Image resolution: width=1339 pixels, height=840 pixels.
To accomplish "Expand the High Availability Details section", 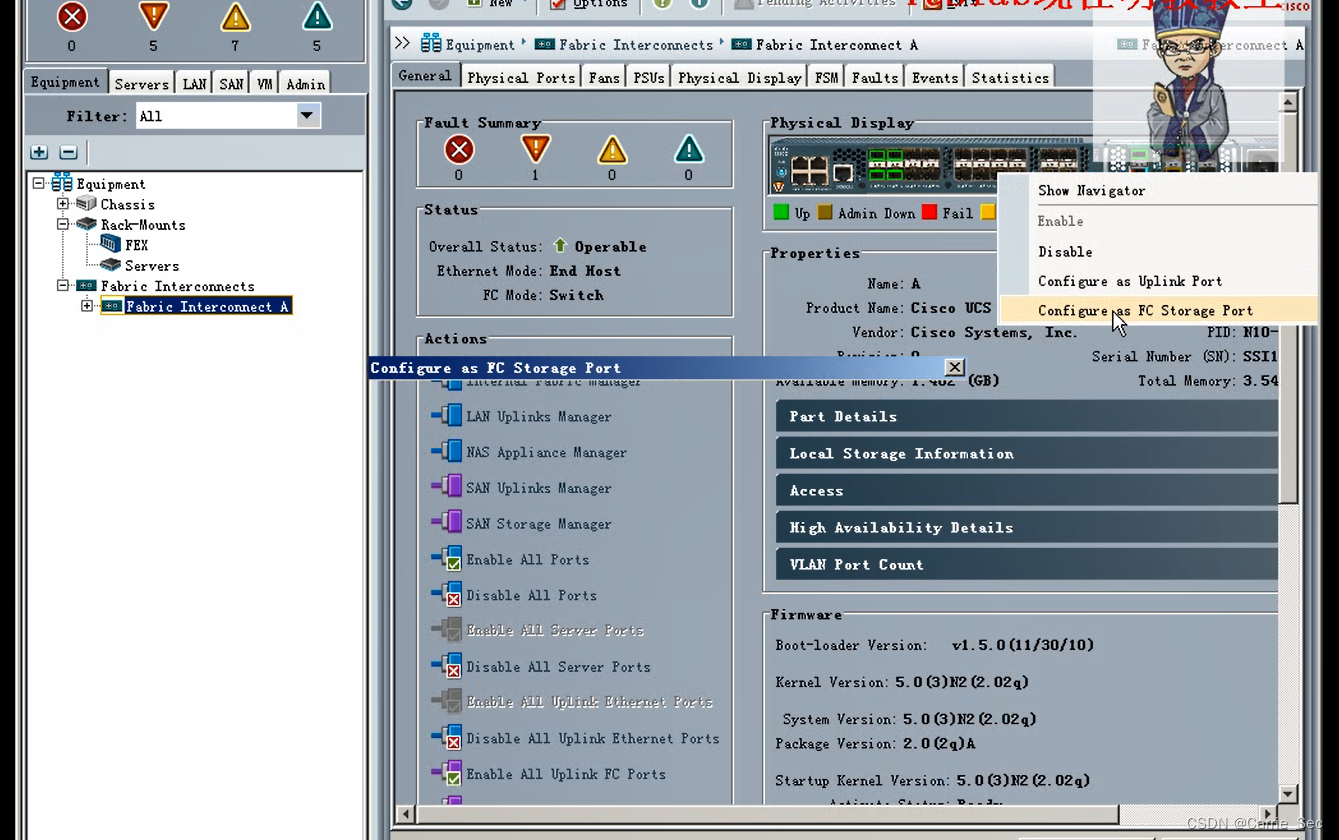I will (1027, 527).
